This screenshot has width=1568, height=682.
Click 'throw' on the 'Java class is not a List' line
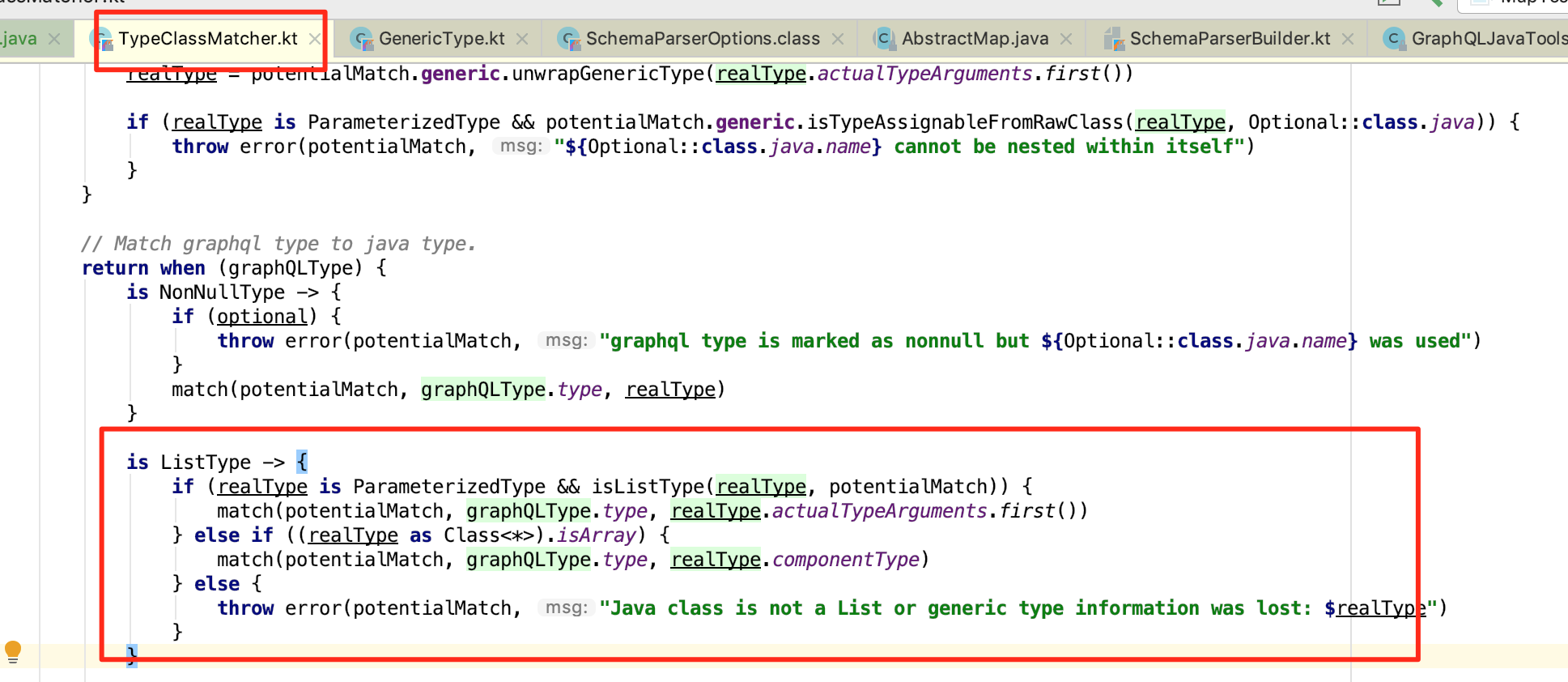tap(245, 608)
